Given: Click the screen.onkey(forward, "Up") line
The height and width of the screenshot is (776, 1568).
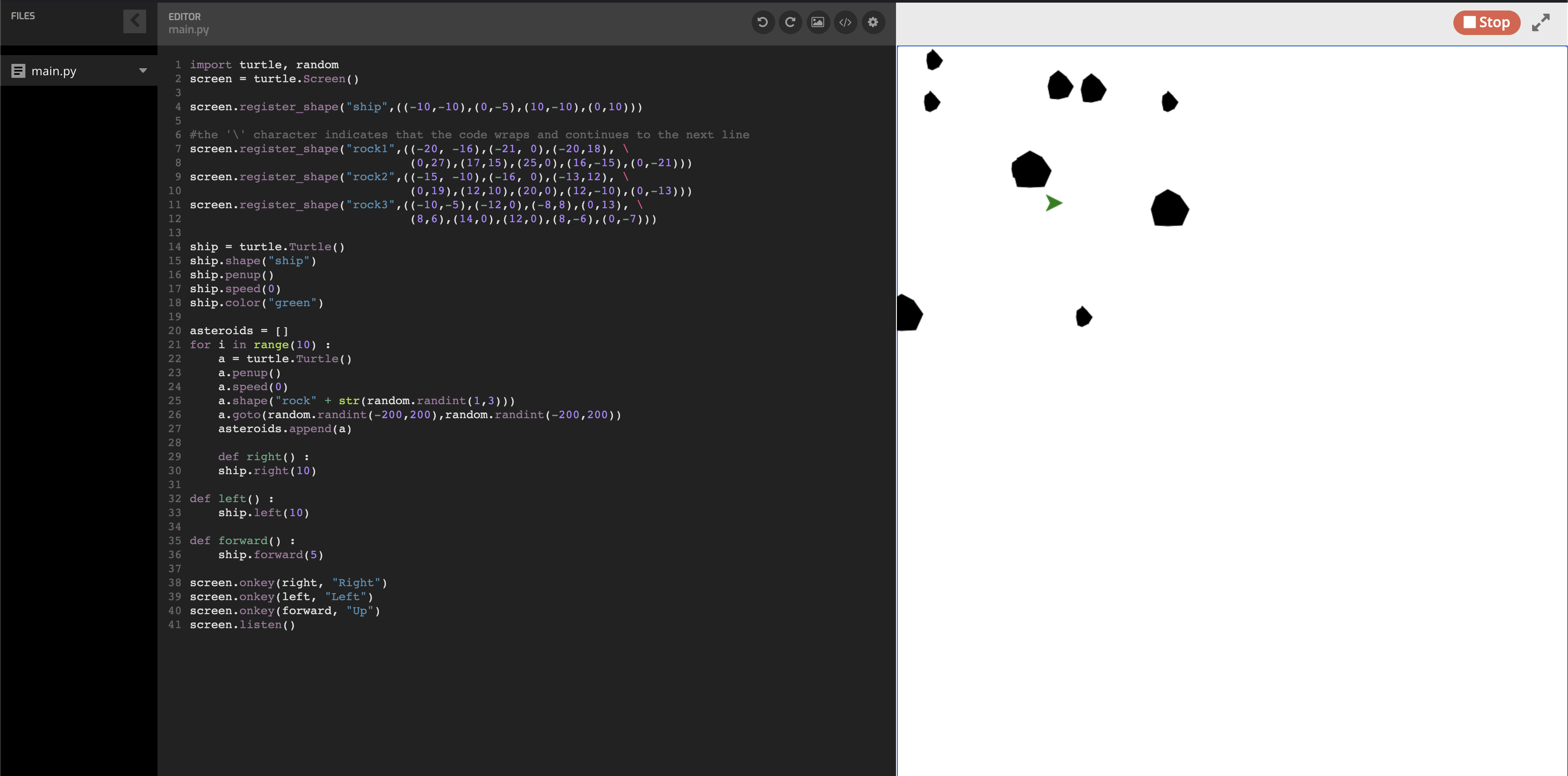Looking at the screenshot, I should point(286,611).
